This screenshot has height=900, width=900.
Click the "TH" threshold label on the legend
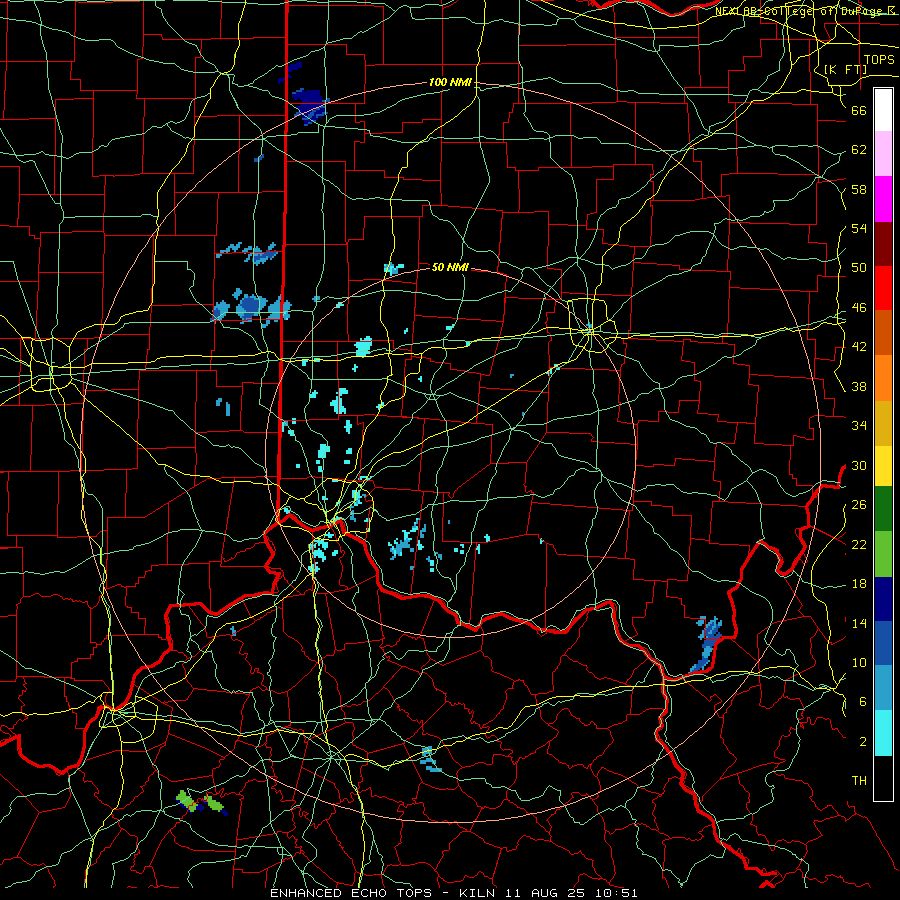coord(859,781)
